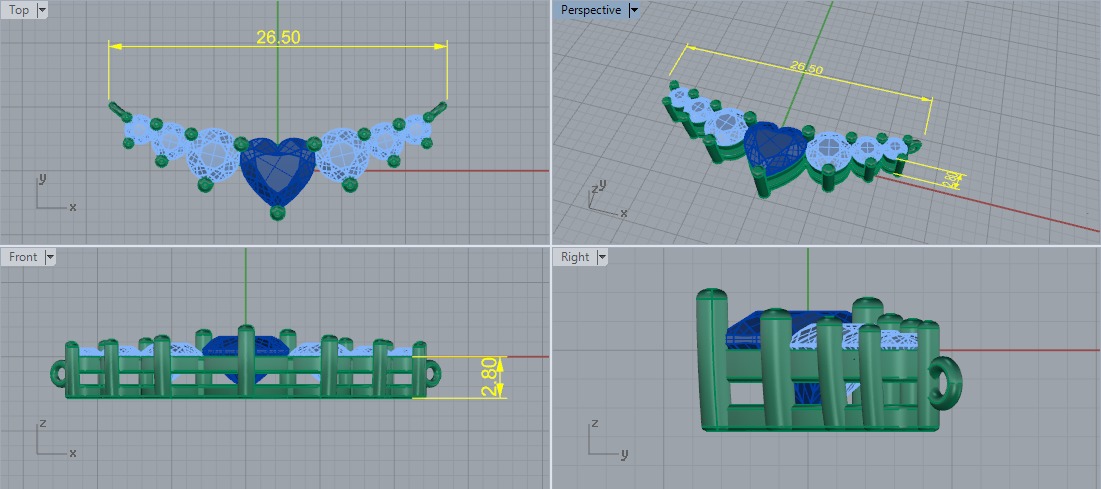Click the world axes icon in Top viewport
Screen dimensions: 1101x489
tap(54, 193)
